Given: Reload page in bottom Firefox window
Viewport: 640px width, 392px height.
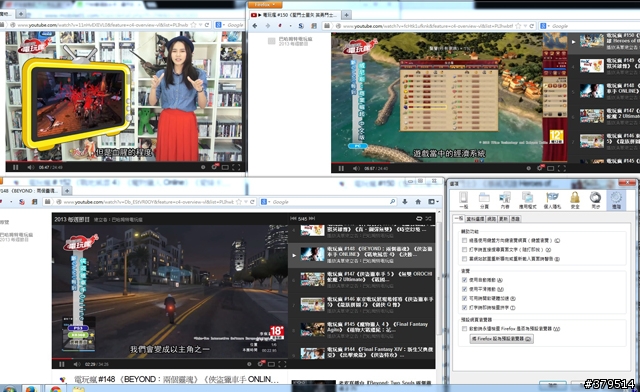Looking at the screenshot, I should [252, 202].
